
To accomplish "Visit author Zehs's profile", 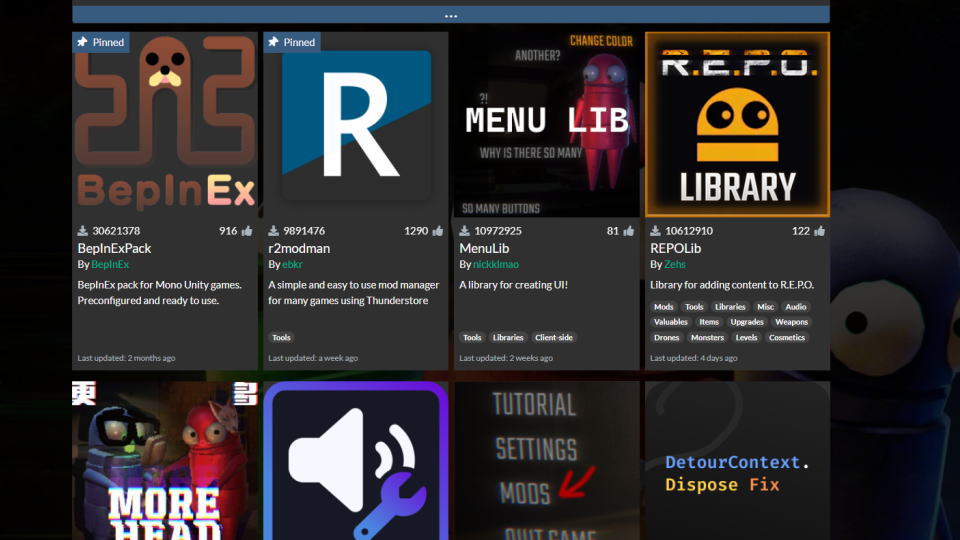I will pos(675,264).
